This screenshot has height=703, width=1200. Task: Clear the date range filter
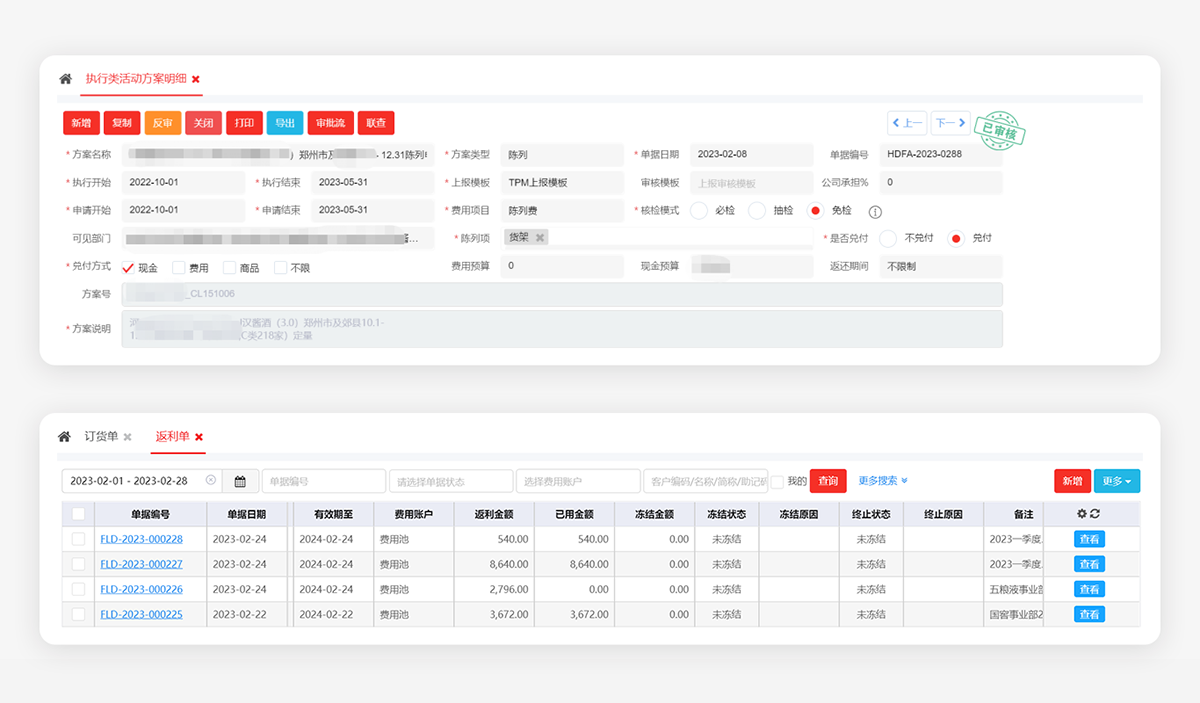(x=210, y=481)
